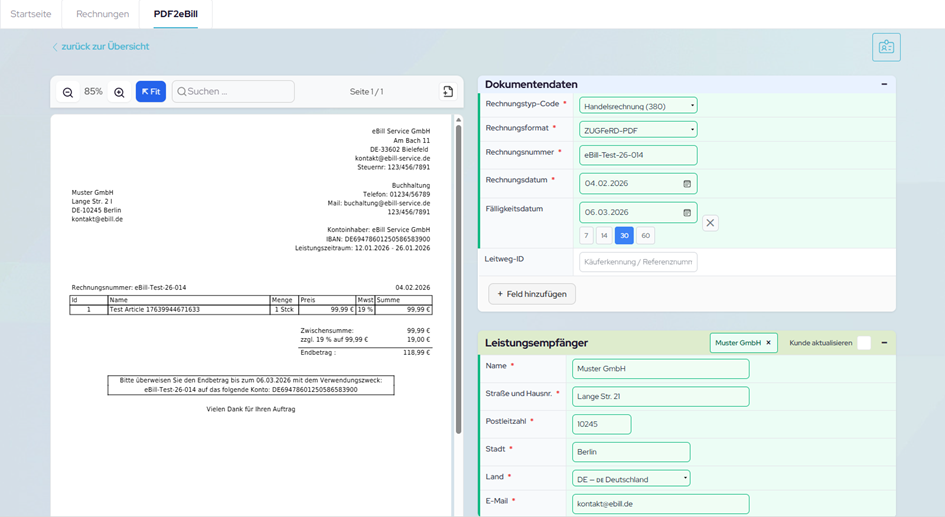This screenshot has width=945, height=517.
Task: Click the Leitweg-ID input field
Action: [x=638, y=262]
